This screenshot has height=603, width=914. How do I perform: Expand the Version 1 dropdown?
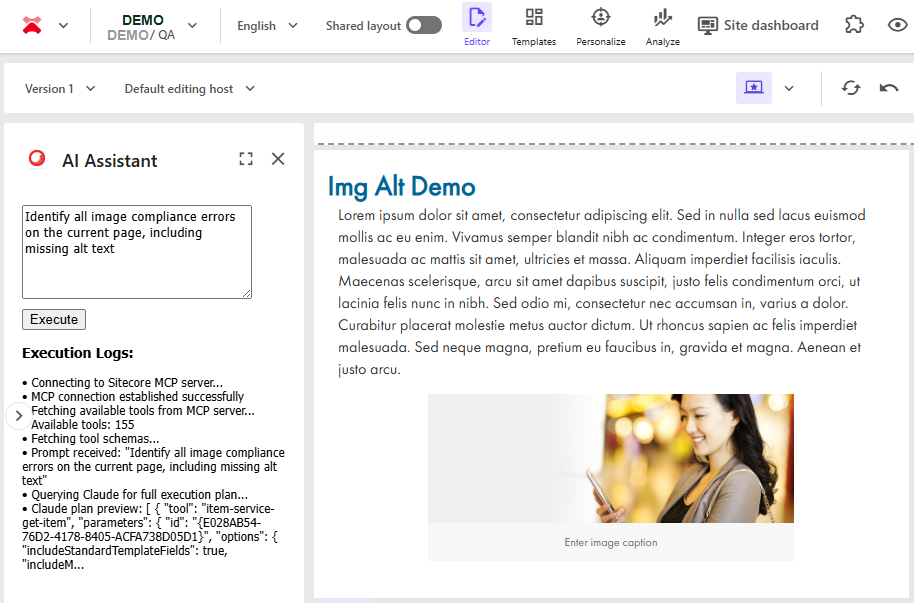(x=60, y=89)
